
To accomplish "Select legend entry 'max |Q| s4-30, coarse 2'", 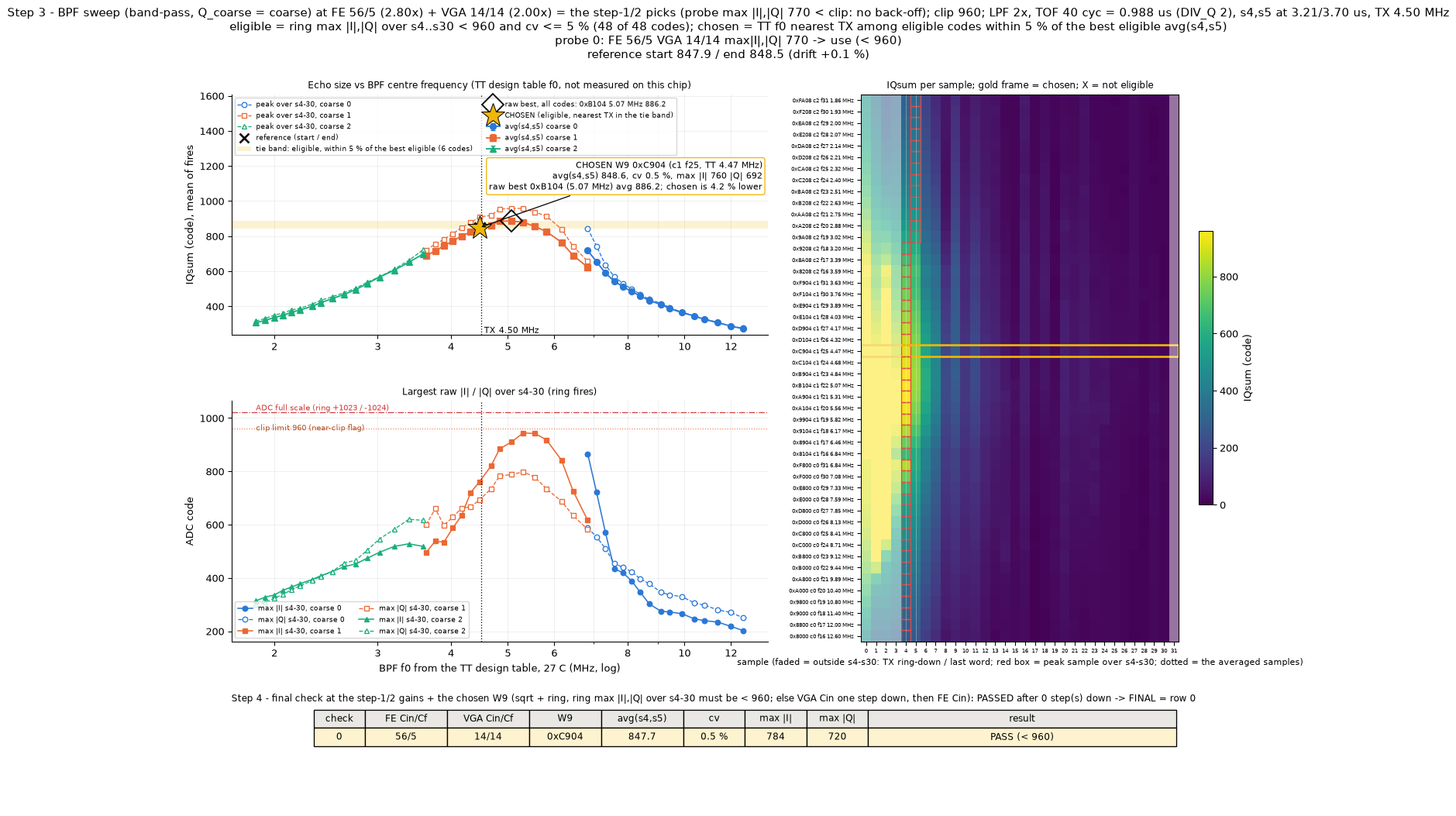I will (413, 631).
